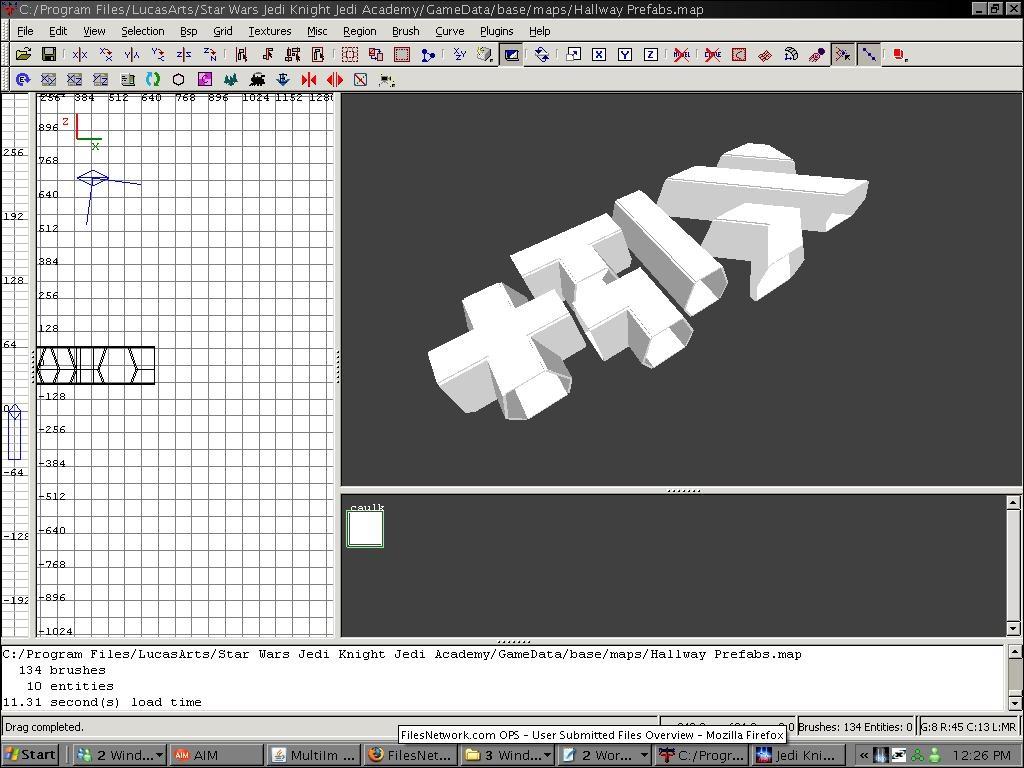Open the Curve menu

click(449, 31)
